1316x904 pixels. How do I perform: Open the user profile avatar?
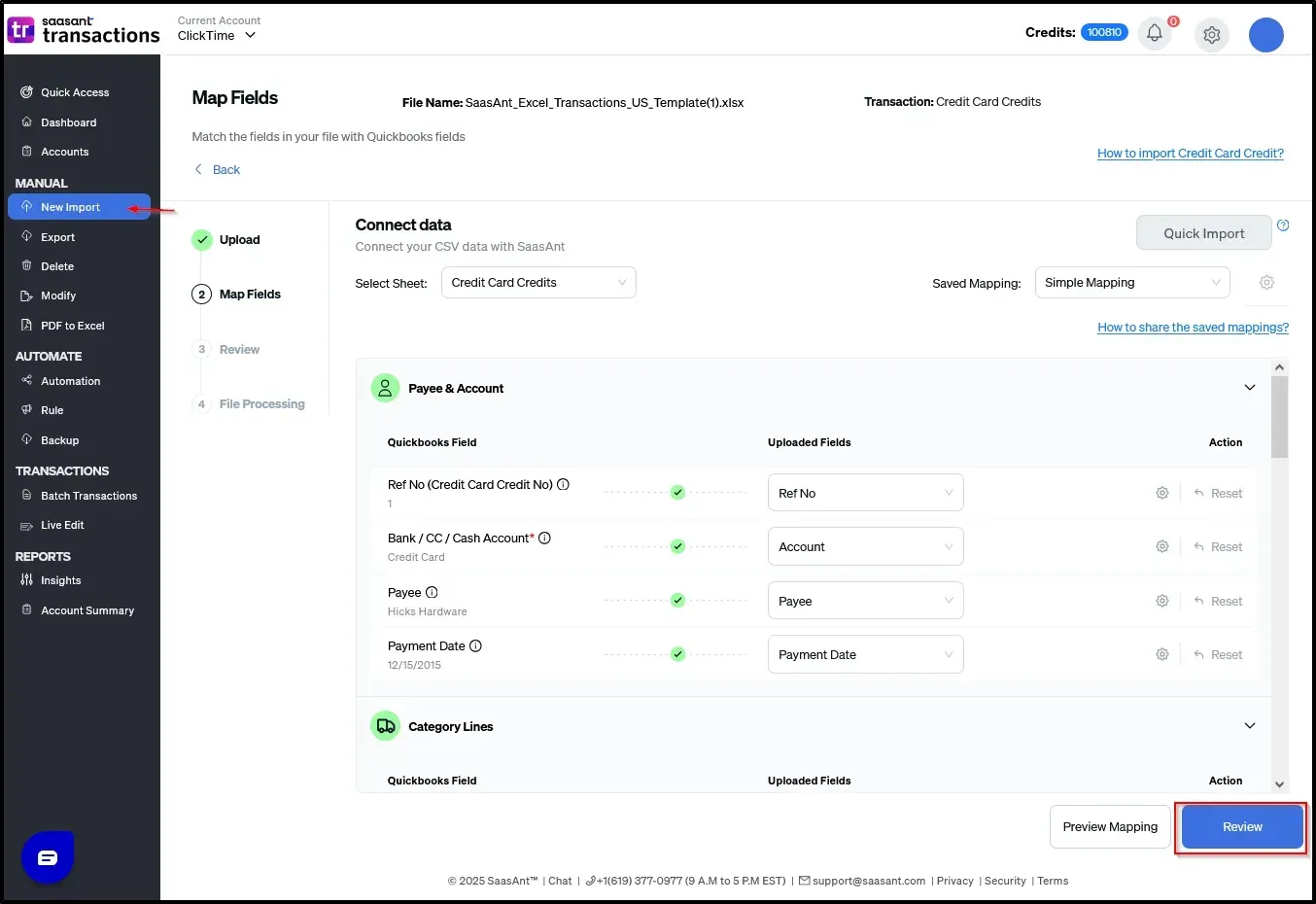[x=1265, y=35]
